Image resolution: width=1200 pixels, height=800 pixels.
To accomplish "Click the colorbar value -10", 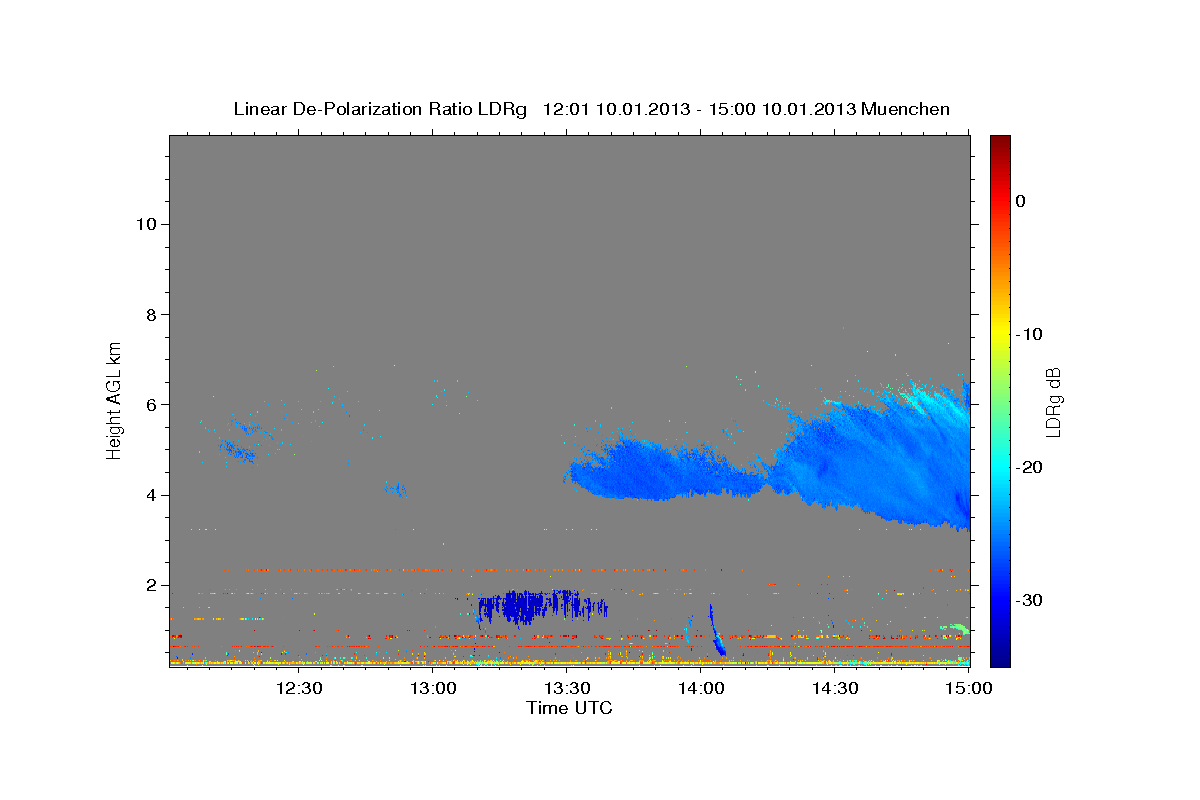I will (1029, 334).
